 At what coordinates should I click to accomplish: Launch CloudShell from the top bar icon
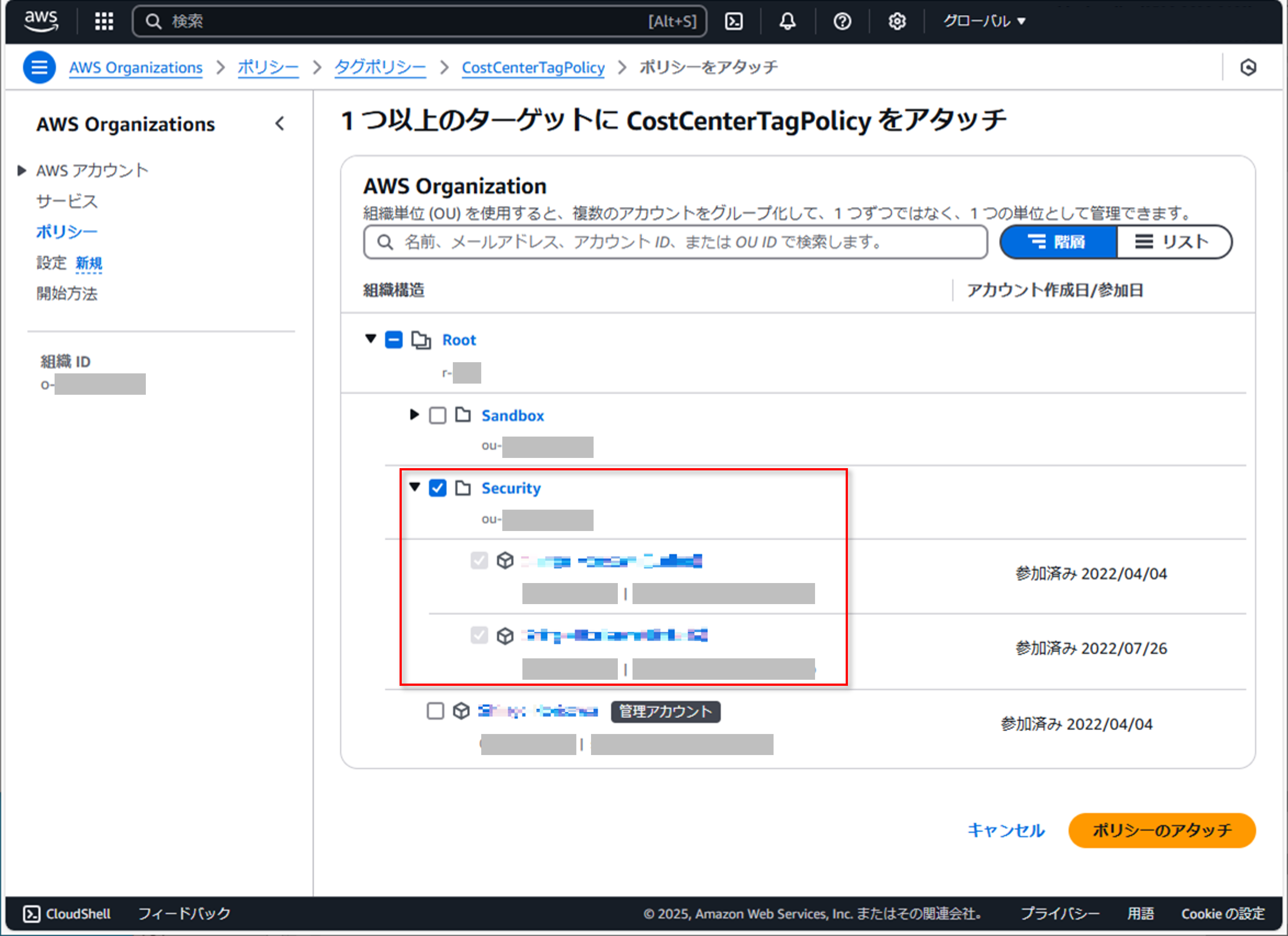734,21
